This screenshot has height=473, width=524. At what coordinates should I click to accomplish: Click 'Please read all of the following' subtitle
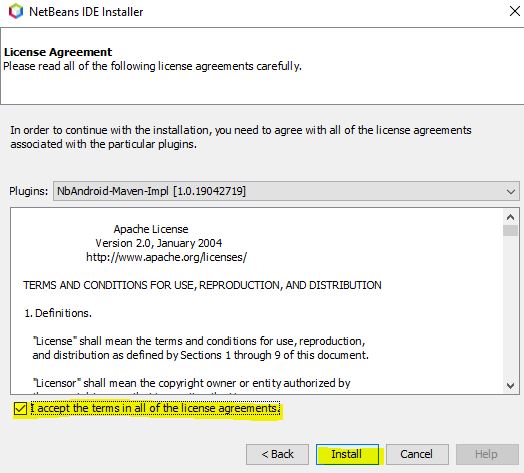pos(152,66)
